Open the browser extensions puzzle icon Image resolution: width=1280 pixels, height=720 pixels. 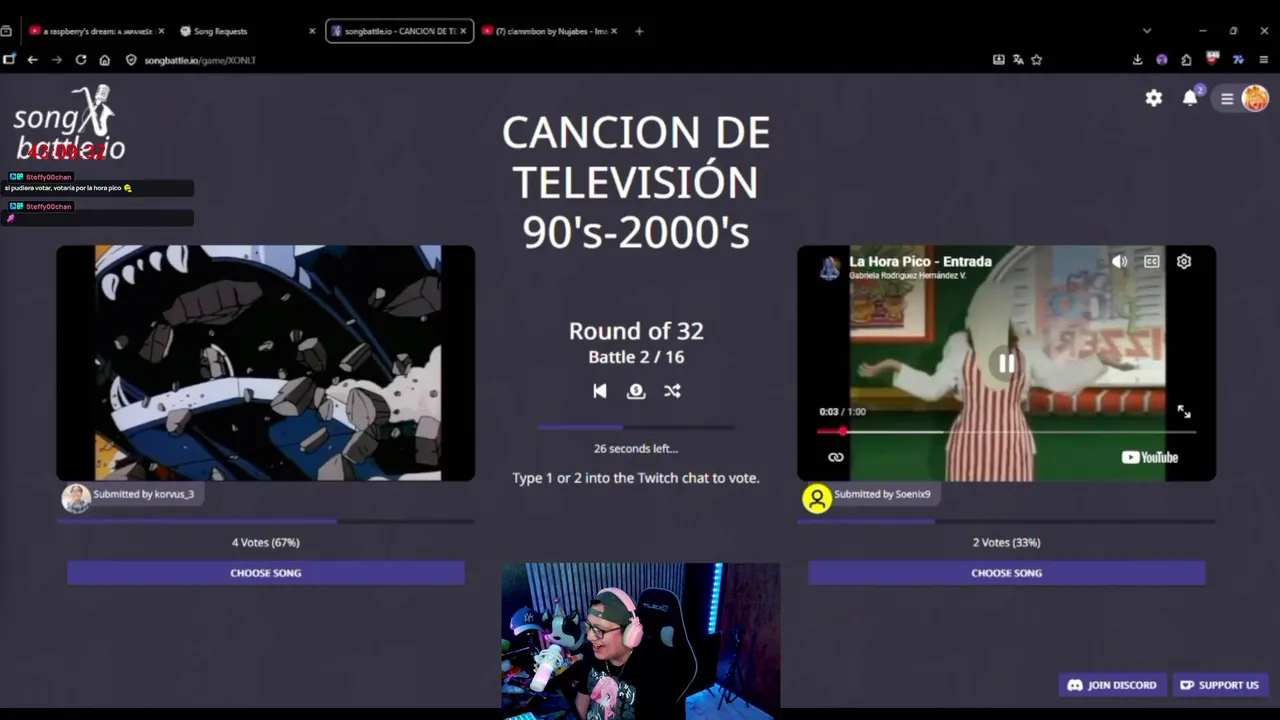point(1186,60)
